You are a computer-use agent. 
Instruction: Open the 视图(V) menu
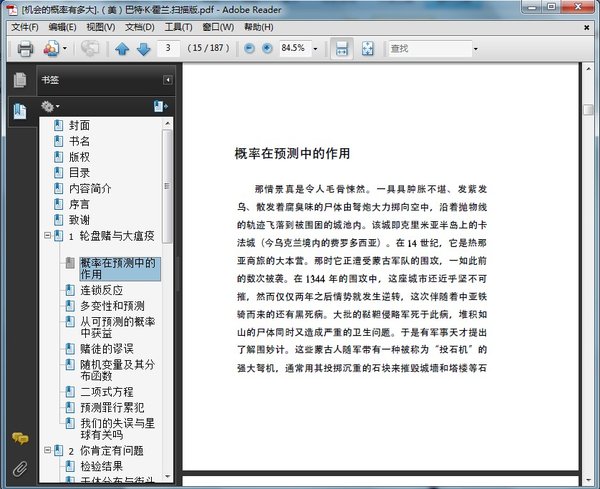point(101,27)
